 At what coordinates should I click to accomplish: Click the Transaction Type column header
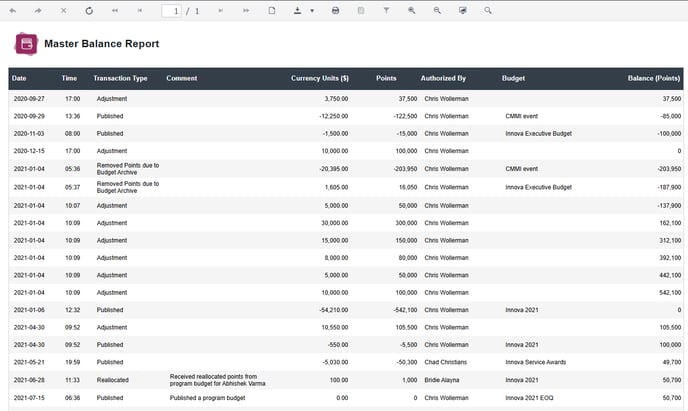[x=120, y=78]
